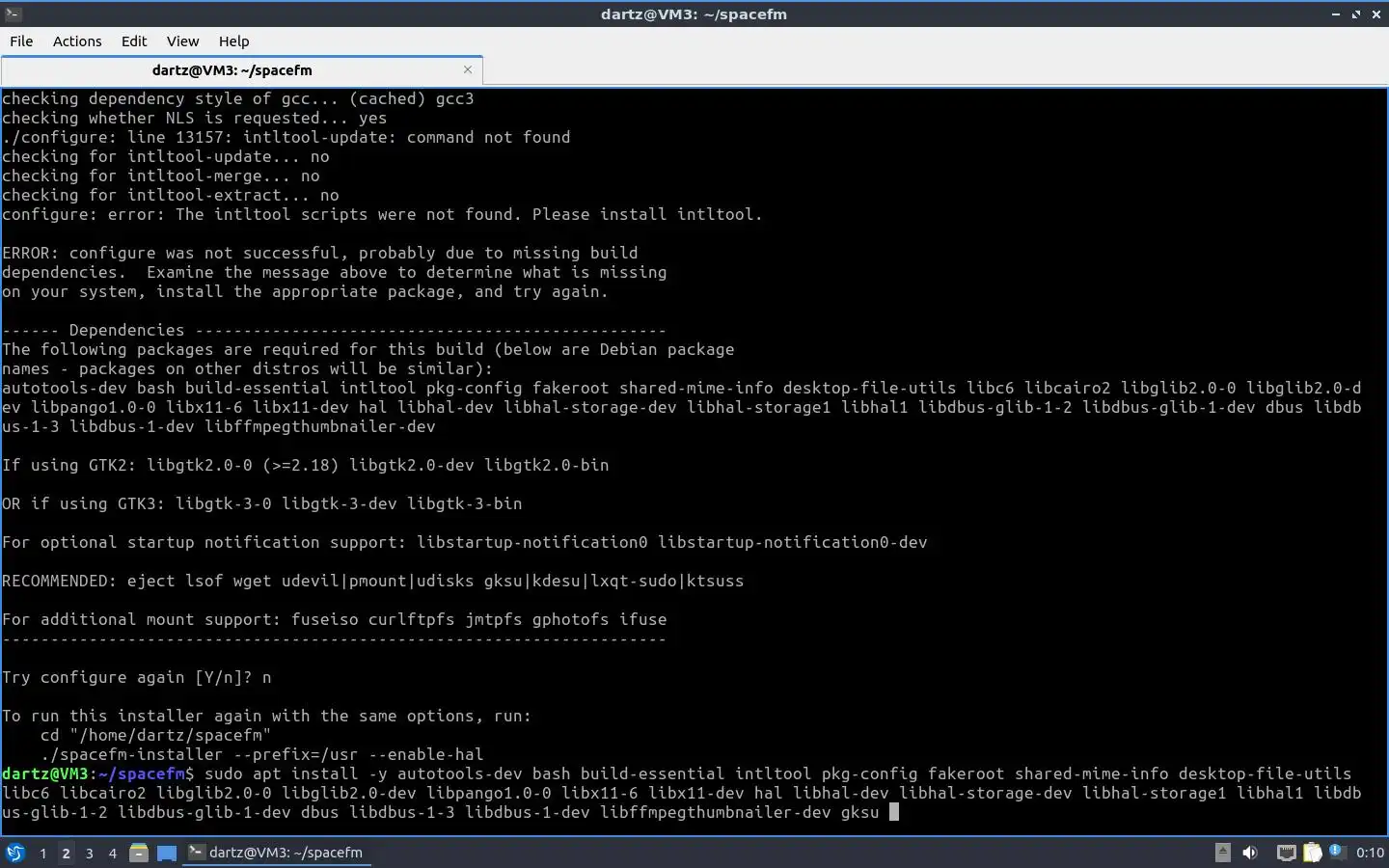Switch to workspace 2

(66, 853)
